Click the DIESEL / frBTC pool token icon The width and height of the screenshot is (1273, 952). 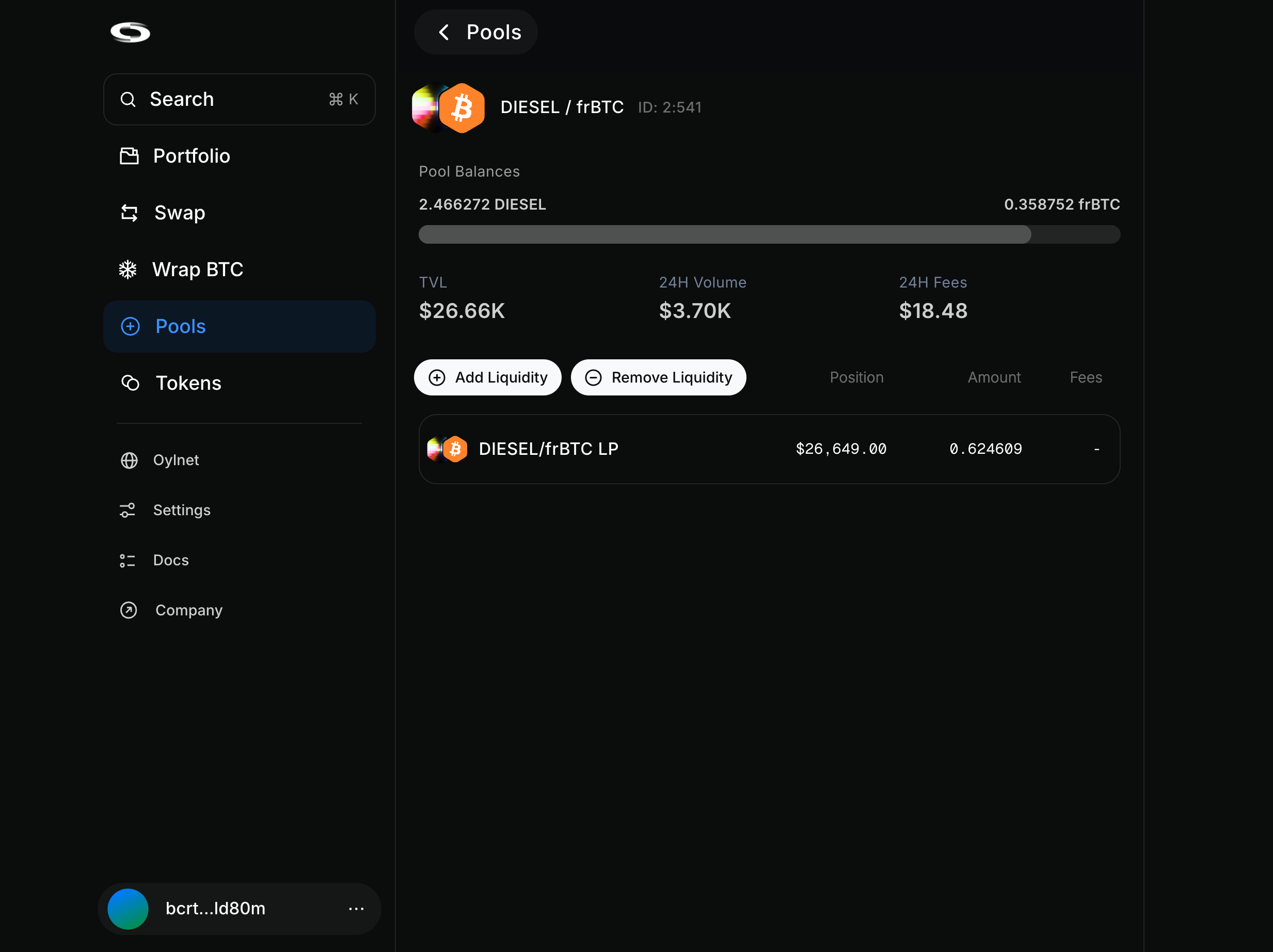pyautogui.click(x=448, y=107)
